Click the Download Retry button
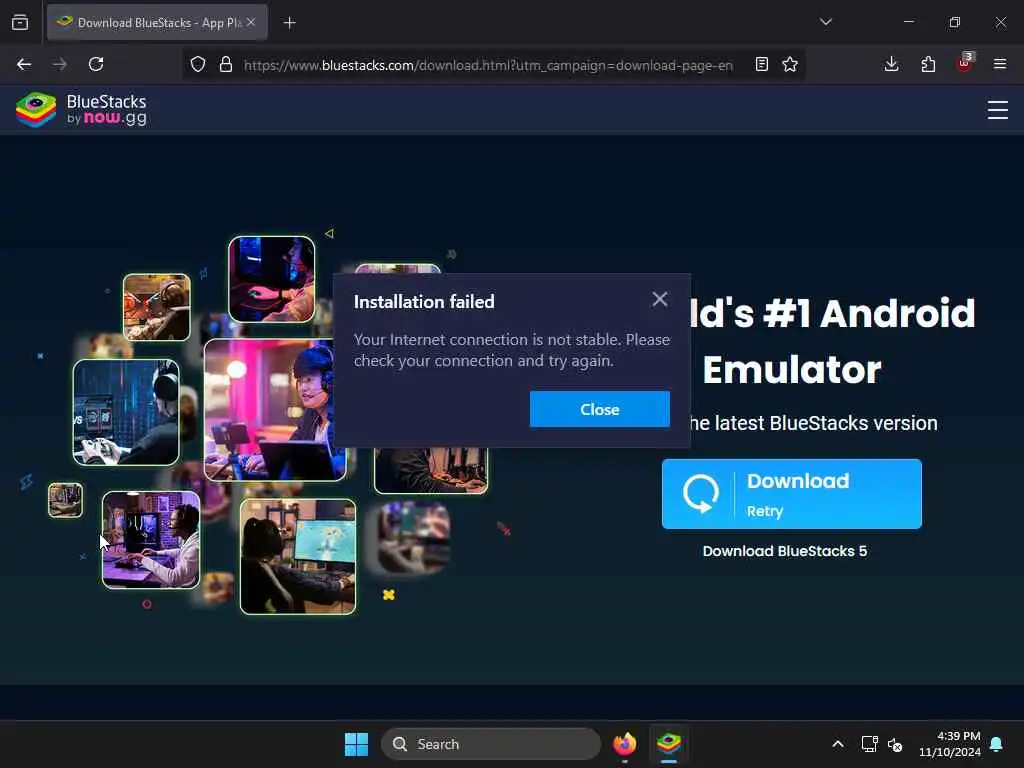 click(x=792, y=494)
